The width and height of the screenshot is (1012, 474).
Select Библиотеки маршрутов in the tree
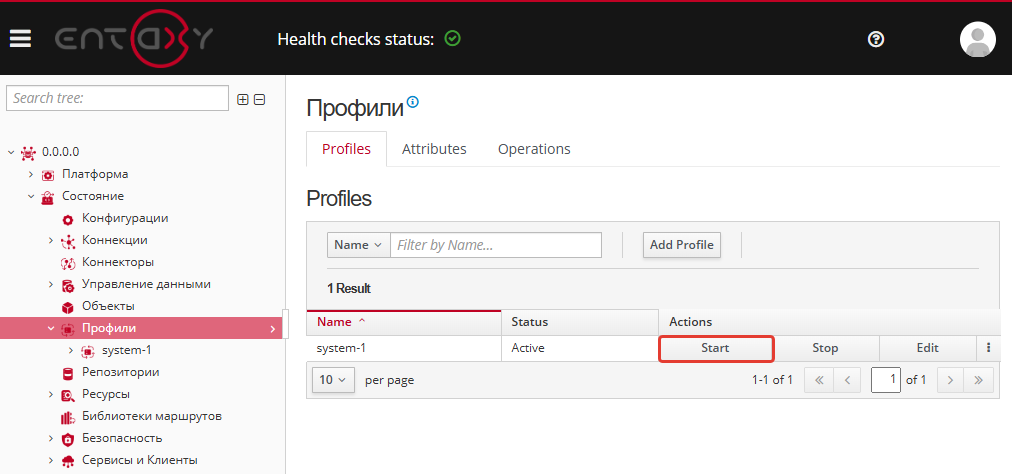click(152, 417)
